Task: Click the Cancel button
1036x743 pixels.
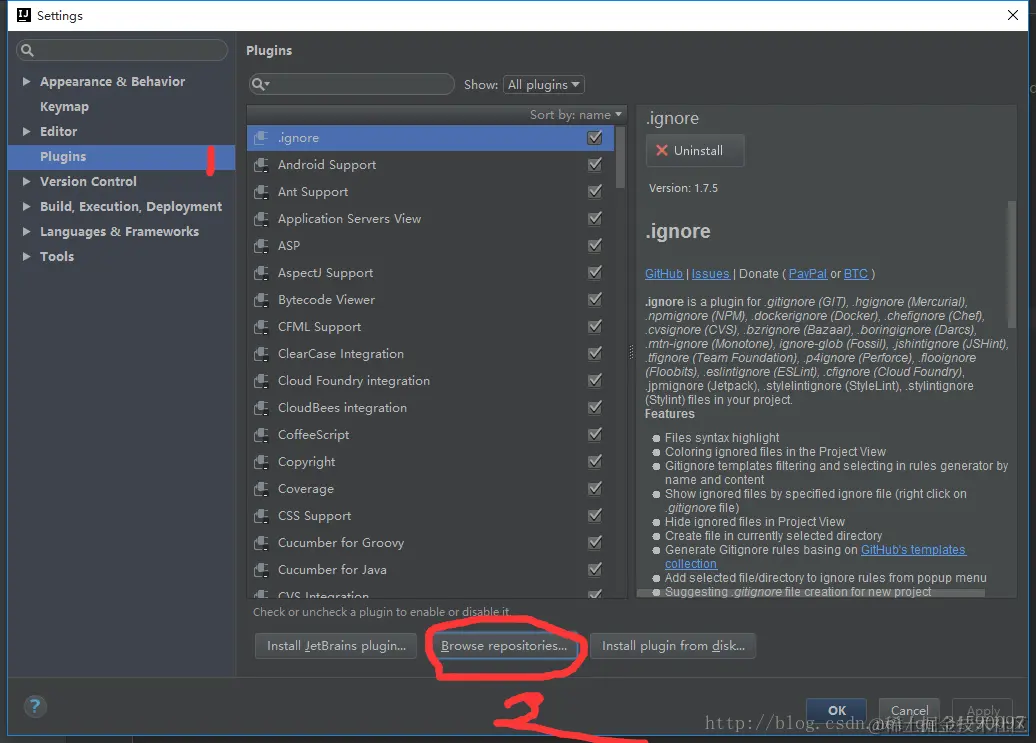Action: [x=909, y=711]
